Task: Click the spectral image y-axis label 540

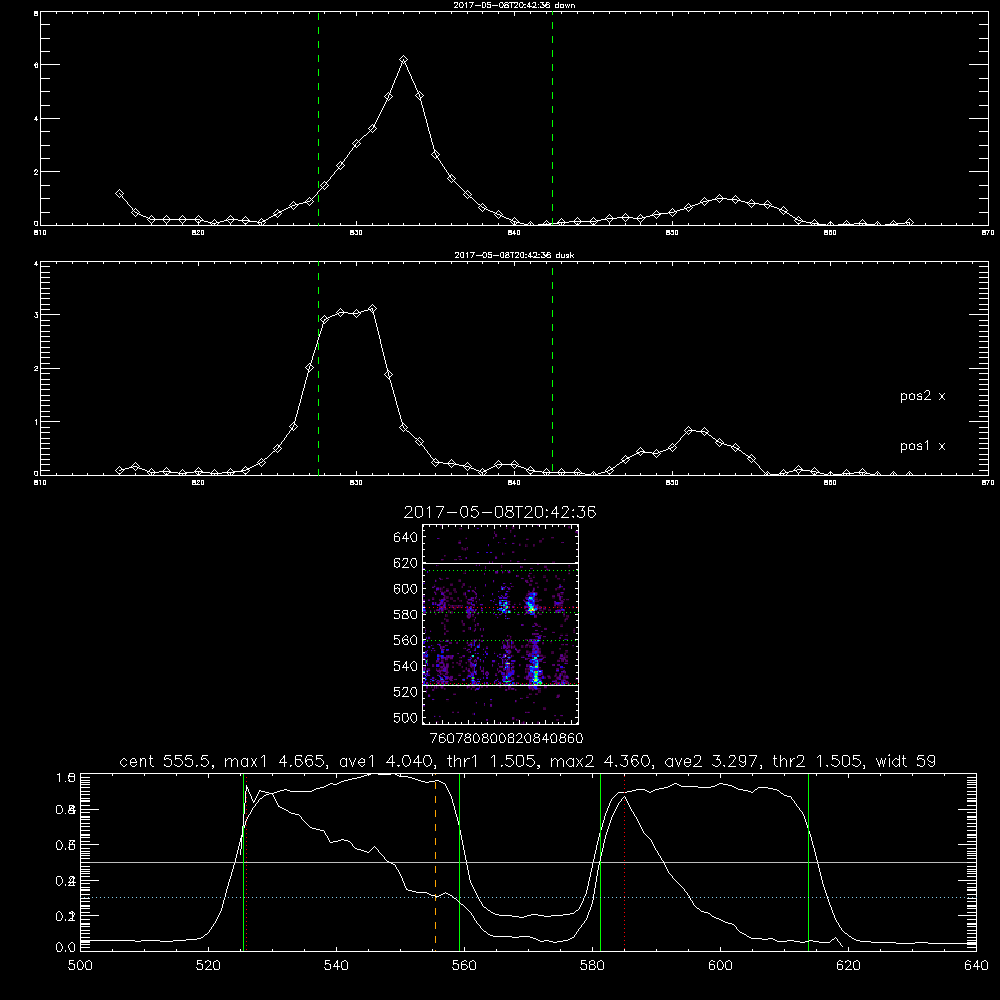Action: 406,666
